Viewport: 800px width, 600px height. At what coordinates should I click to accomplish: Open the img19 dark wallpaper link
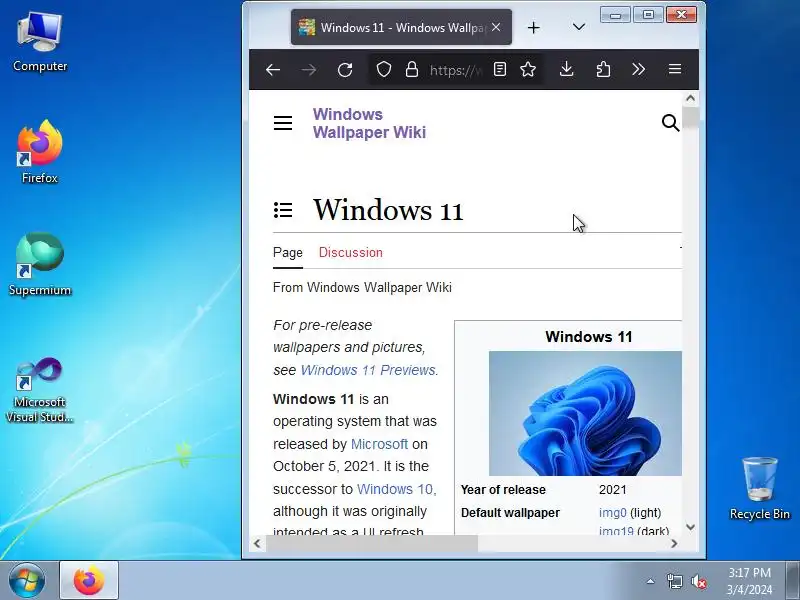click(x=616, y=531)
